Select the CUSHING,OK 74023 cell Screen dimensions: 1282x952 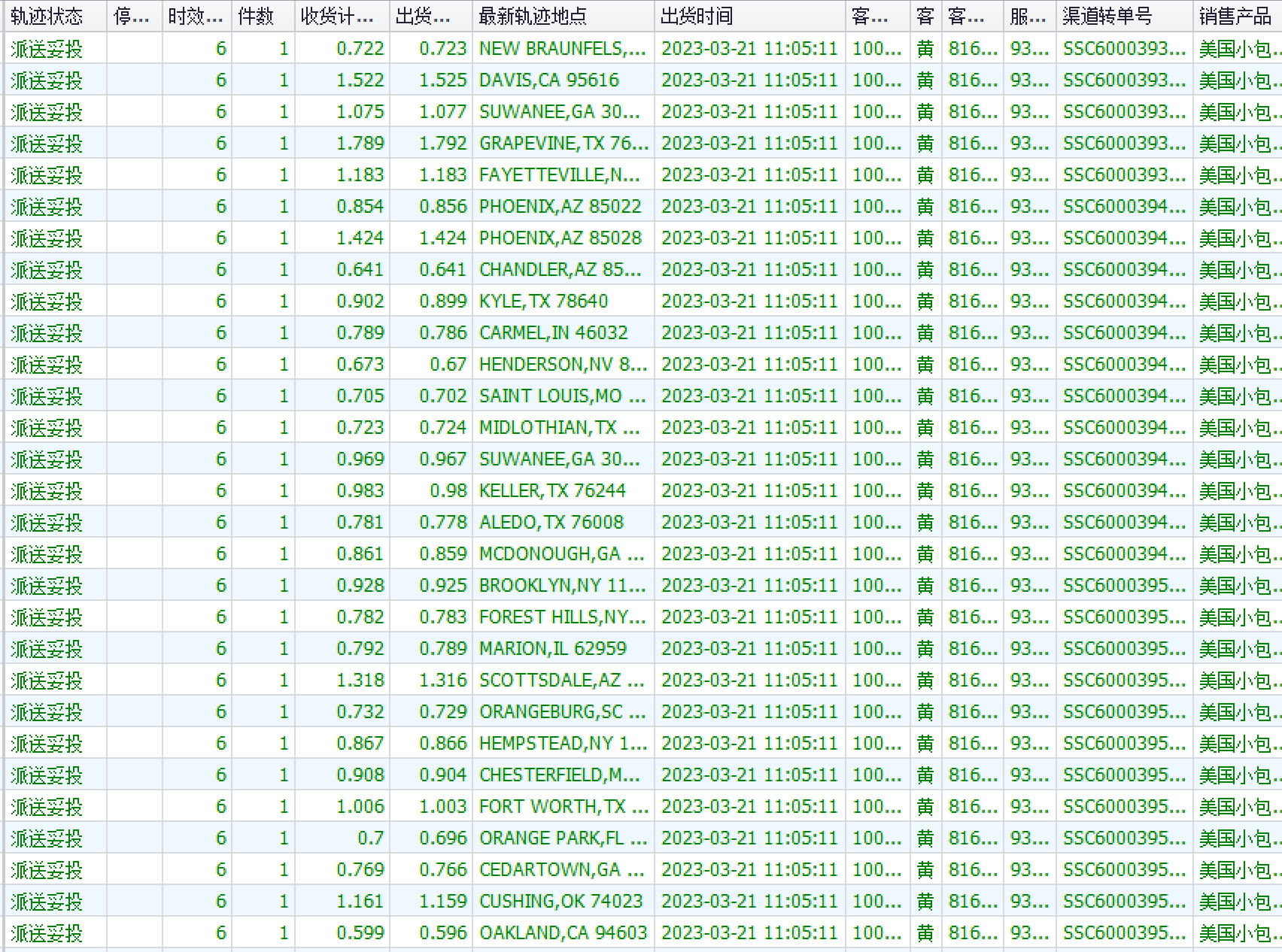(x=564, y=902)
